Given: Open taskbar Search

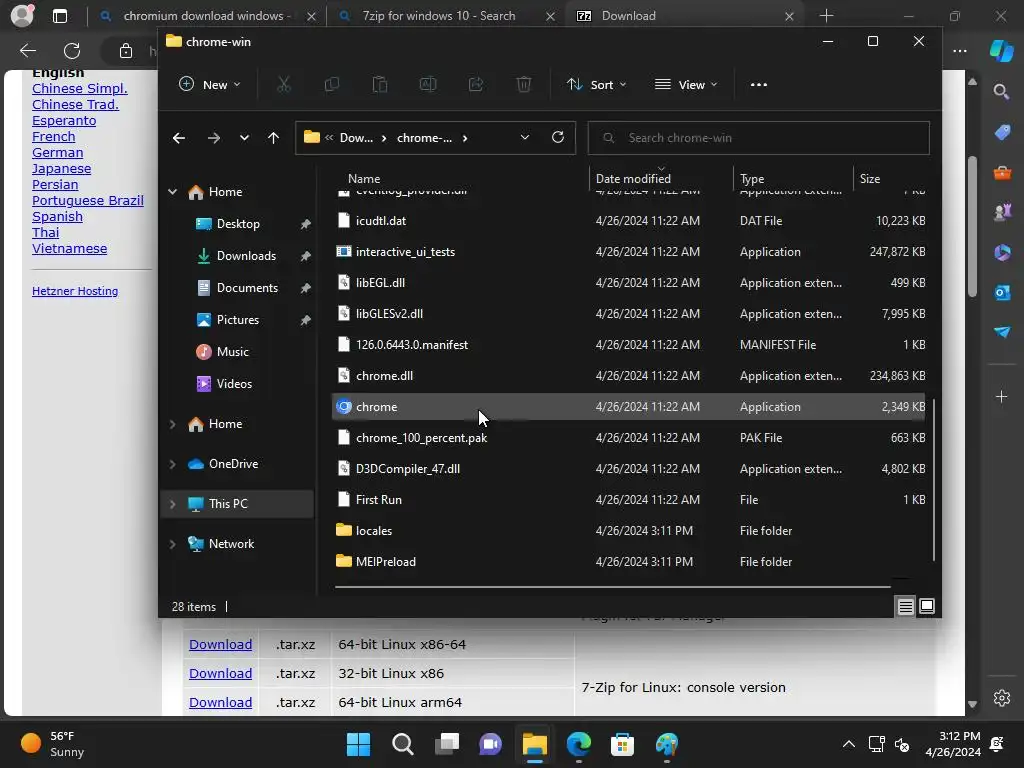Looking at the screenshot, I should pyautogui.click(x=402, y=744).
